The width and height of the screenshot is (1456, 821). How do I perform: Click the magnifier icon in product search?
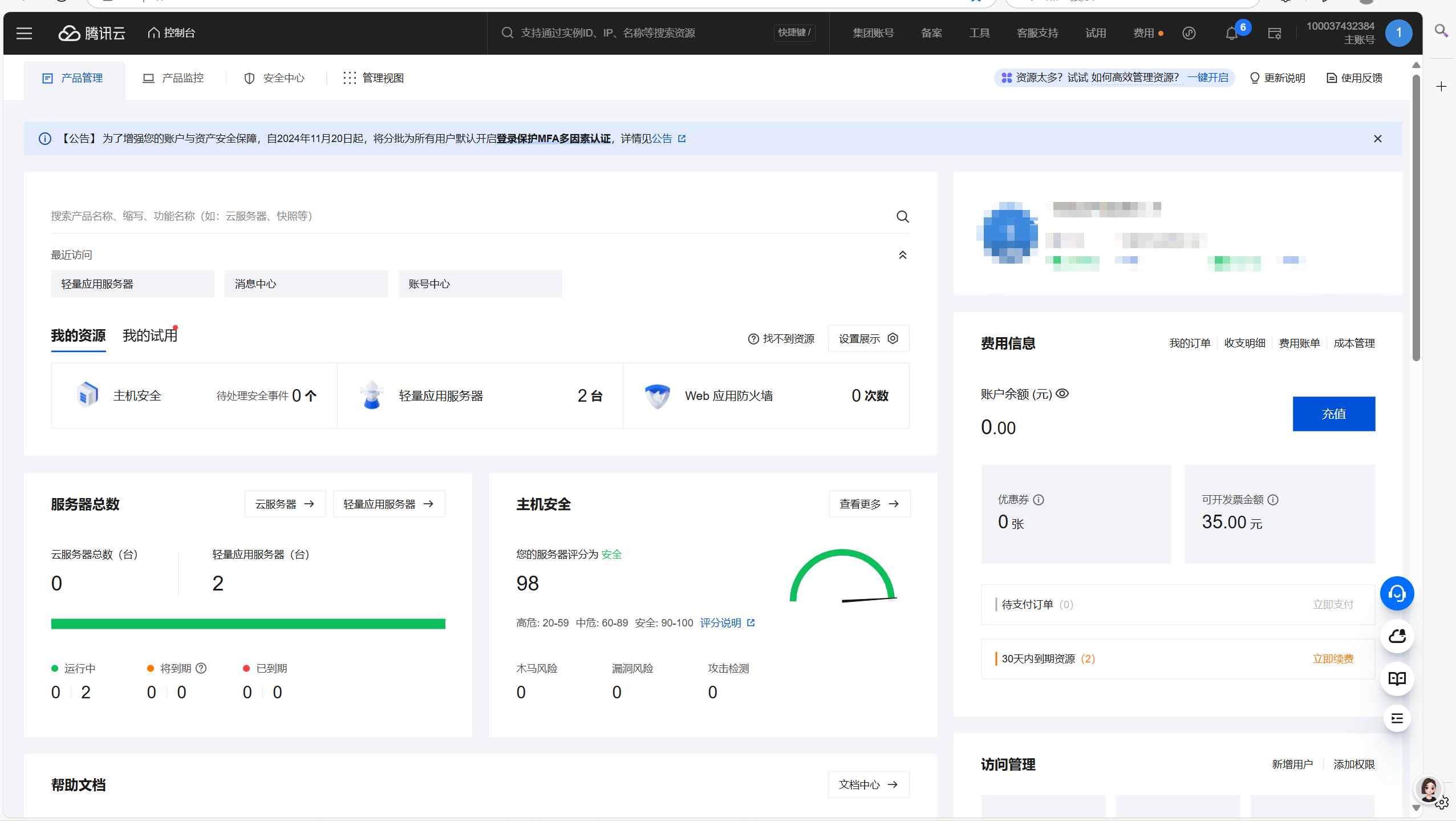pyautogui.click(x=902, y=216)
